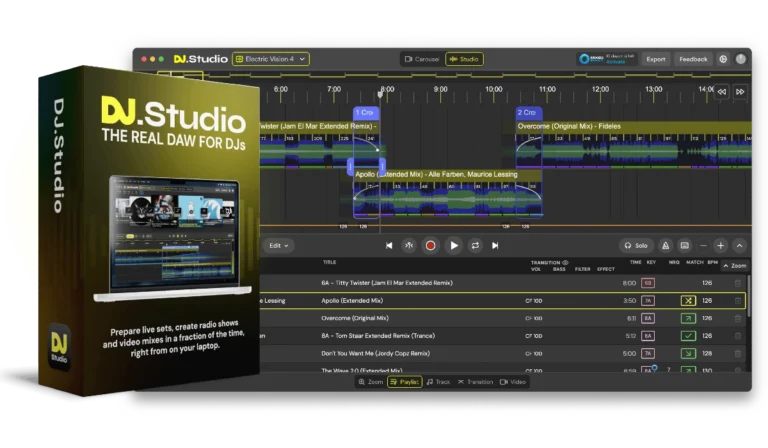This screenshot has width=768, height=448.
Task: Select the 6A - Titty Twister playlist row
Action: click(x=502, y=283)
